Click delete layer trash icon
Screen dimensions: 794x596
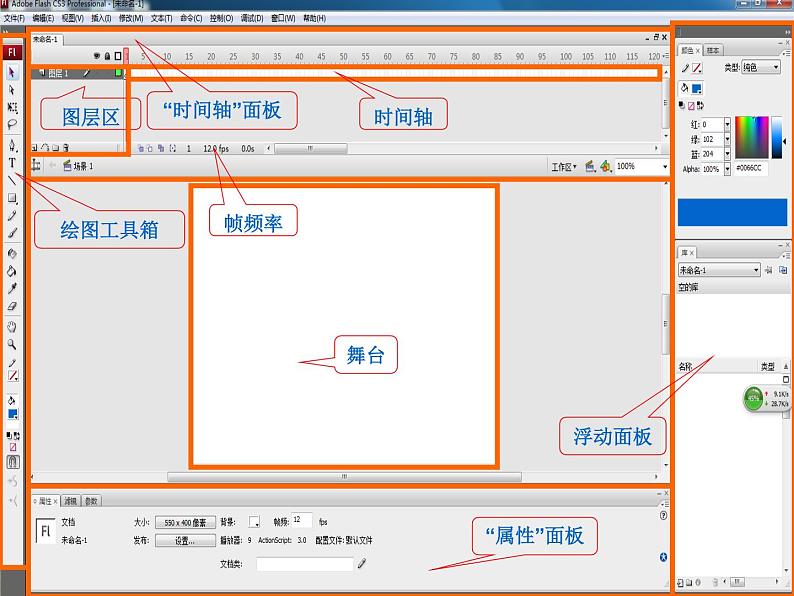(x=66, y=148)
